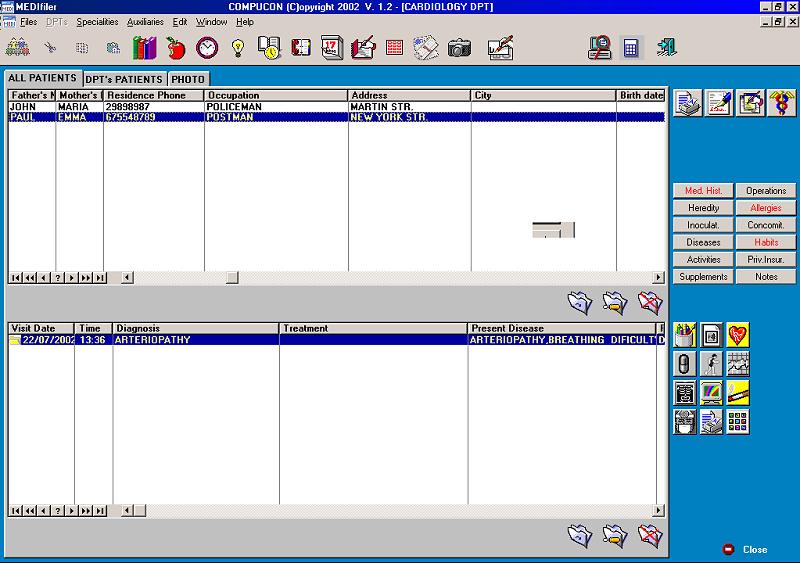Click the Treatment column header
Screen dimensions: 800x563
point(373,329)
